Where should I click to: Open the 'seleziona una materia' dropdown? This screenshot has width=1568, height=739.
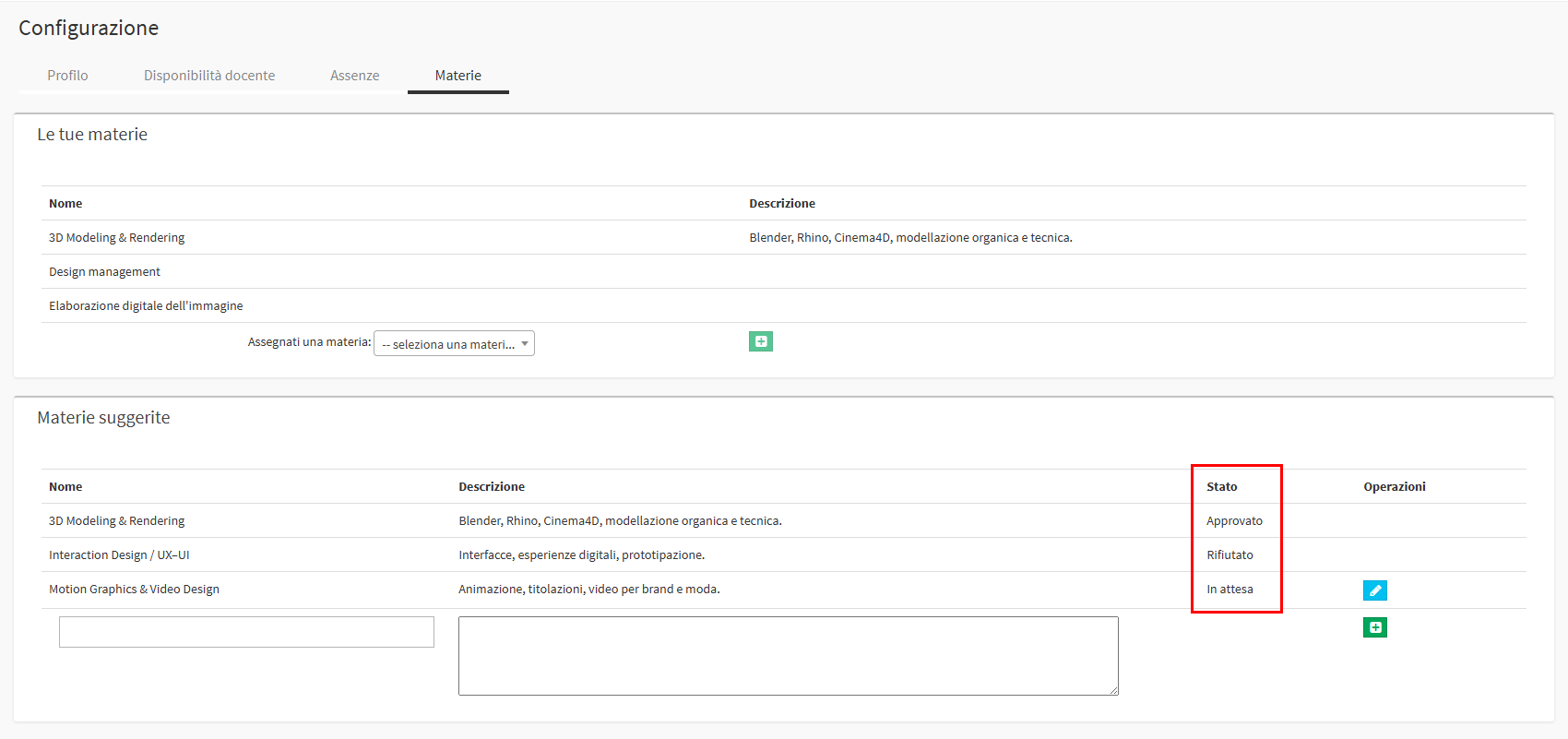pyautogui.click(x=454, y=344)
